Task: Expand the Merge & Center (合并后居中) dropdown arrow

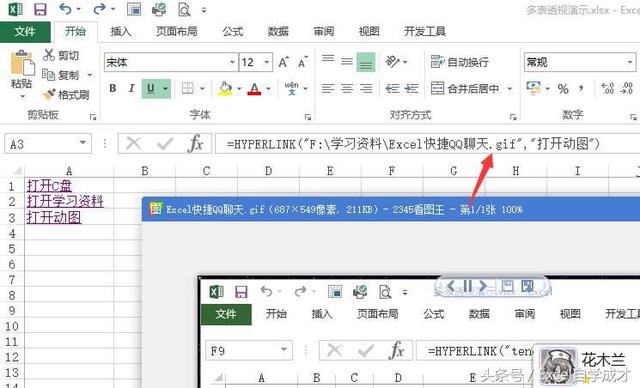Action: point(509,89)
